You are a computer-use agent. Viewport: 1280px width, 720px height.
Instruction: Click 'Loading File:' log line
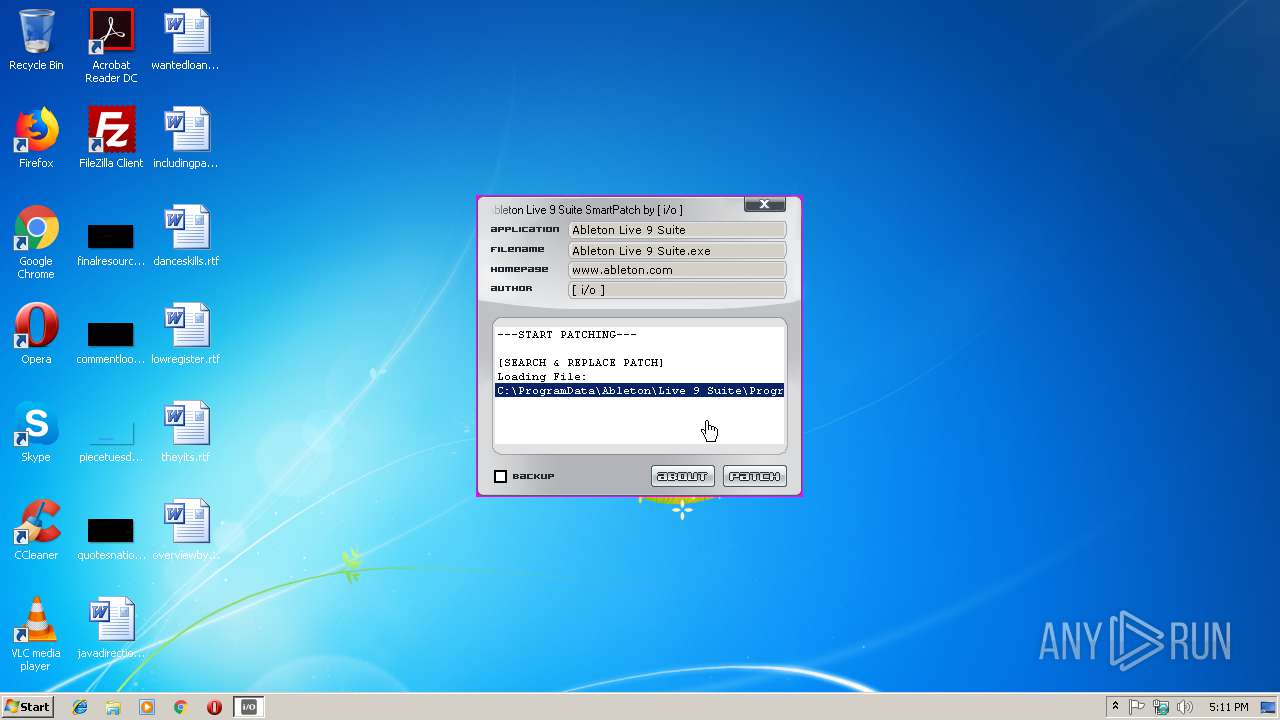click(x=542, y=377)
